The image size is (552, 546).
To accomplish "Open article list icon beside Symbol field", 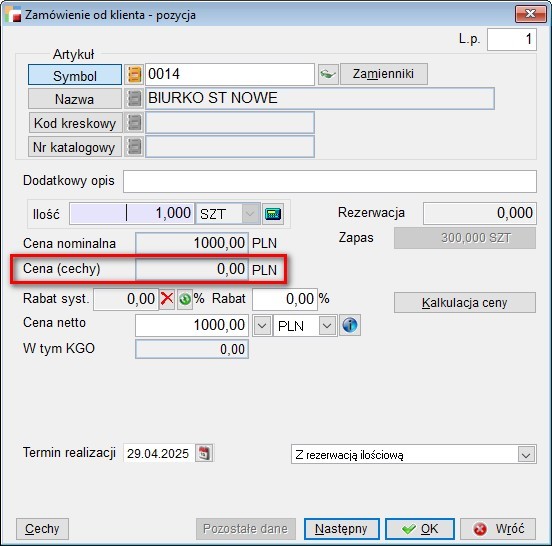I will pyautogui.click(x=134, y=74).
